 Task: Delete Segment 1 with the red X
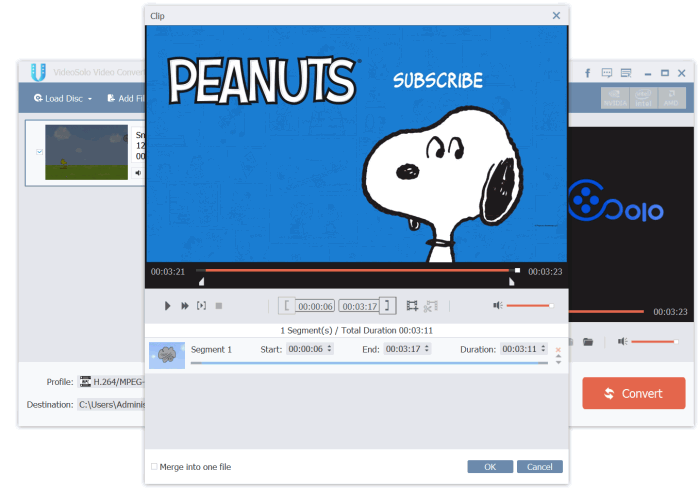pos(558,350)
